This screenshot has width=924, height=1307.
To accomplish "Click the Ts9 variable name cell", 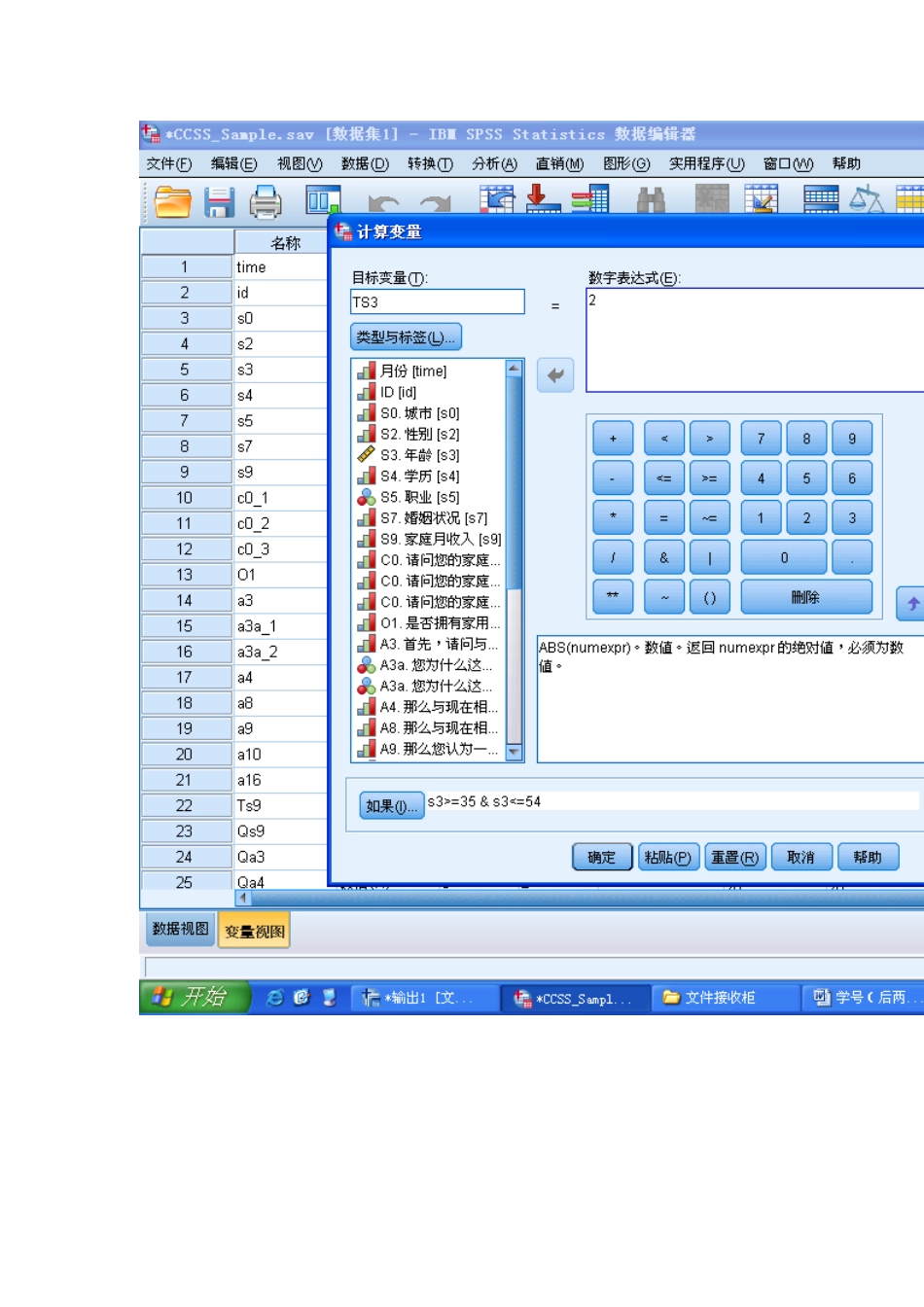I will pyautogui.click(x=281, y=806).
